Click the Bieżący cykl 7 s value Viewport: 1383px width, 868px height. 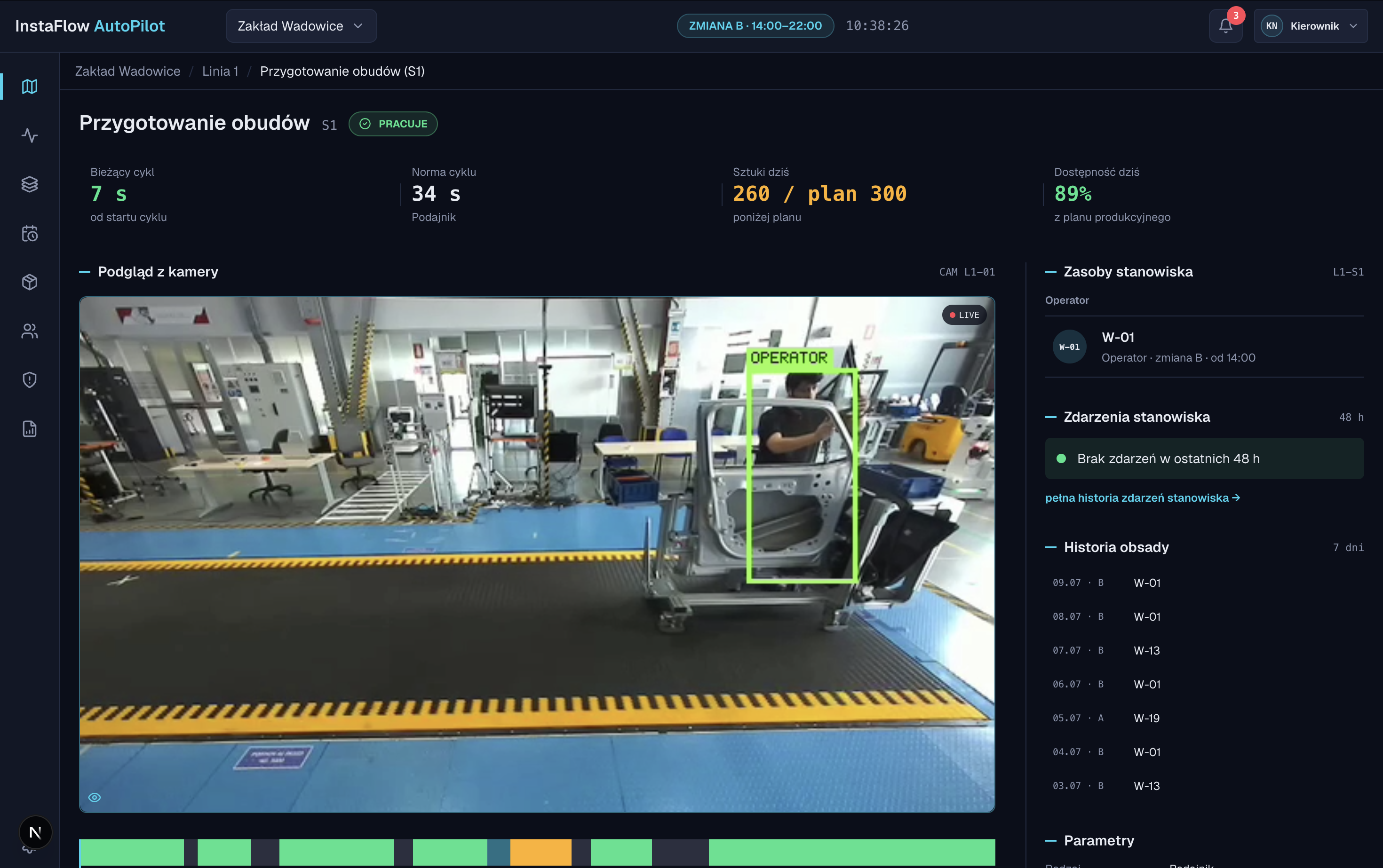point(109,194)
